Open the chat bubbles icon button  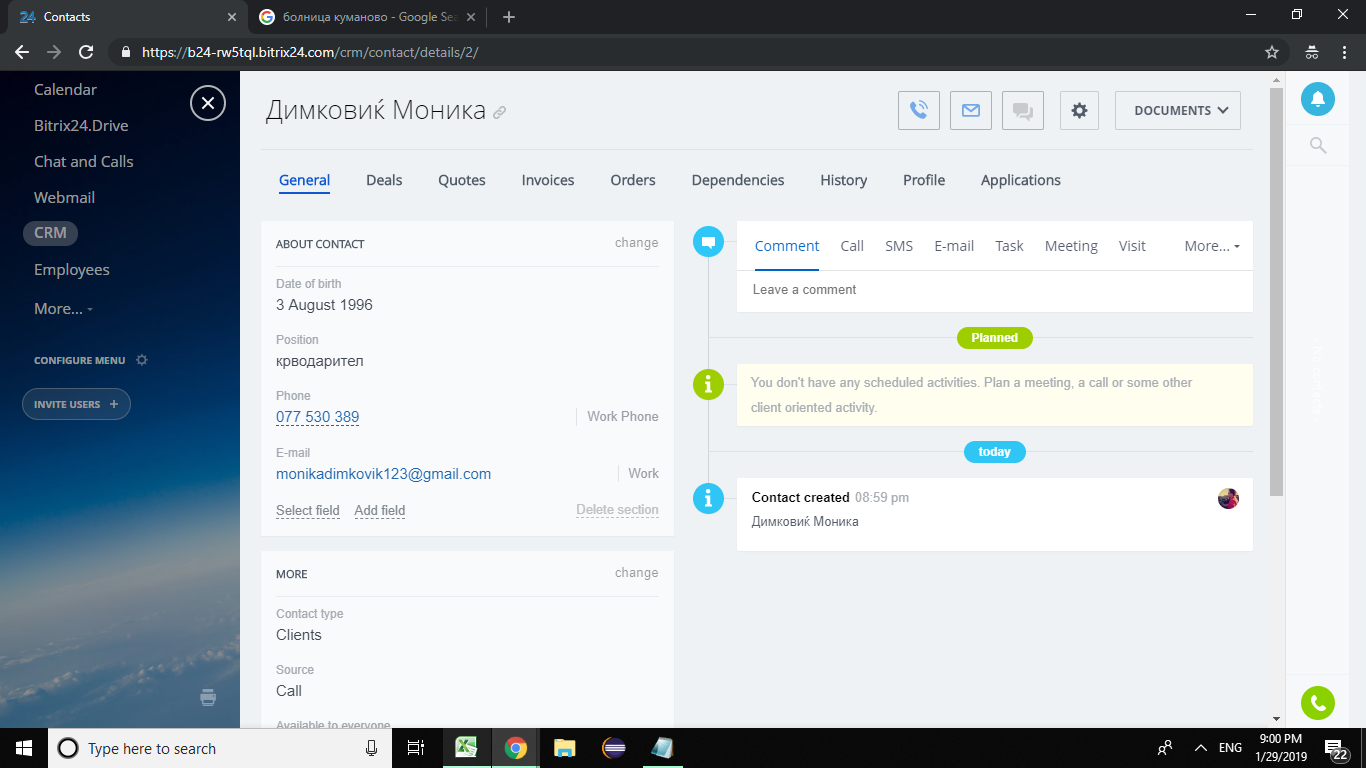click(1022, 111)
